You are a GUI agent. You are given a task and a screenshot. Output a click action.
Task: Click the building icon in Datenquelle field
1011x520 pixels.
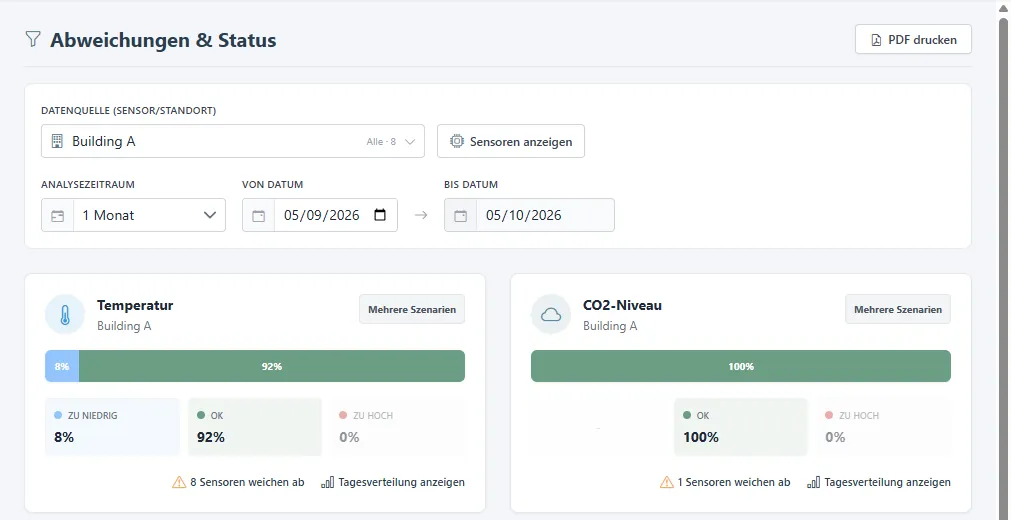tap(57, 141)
